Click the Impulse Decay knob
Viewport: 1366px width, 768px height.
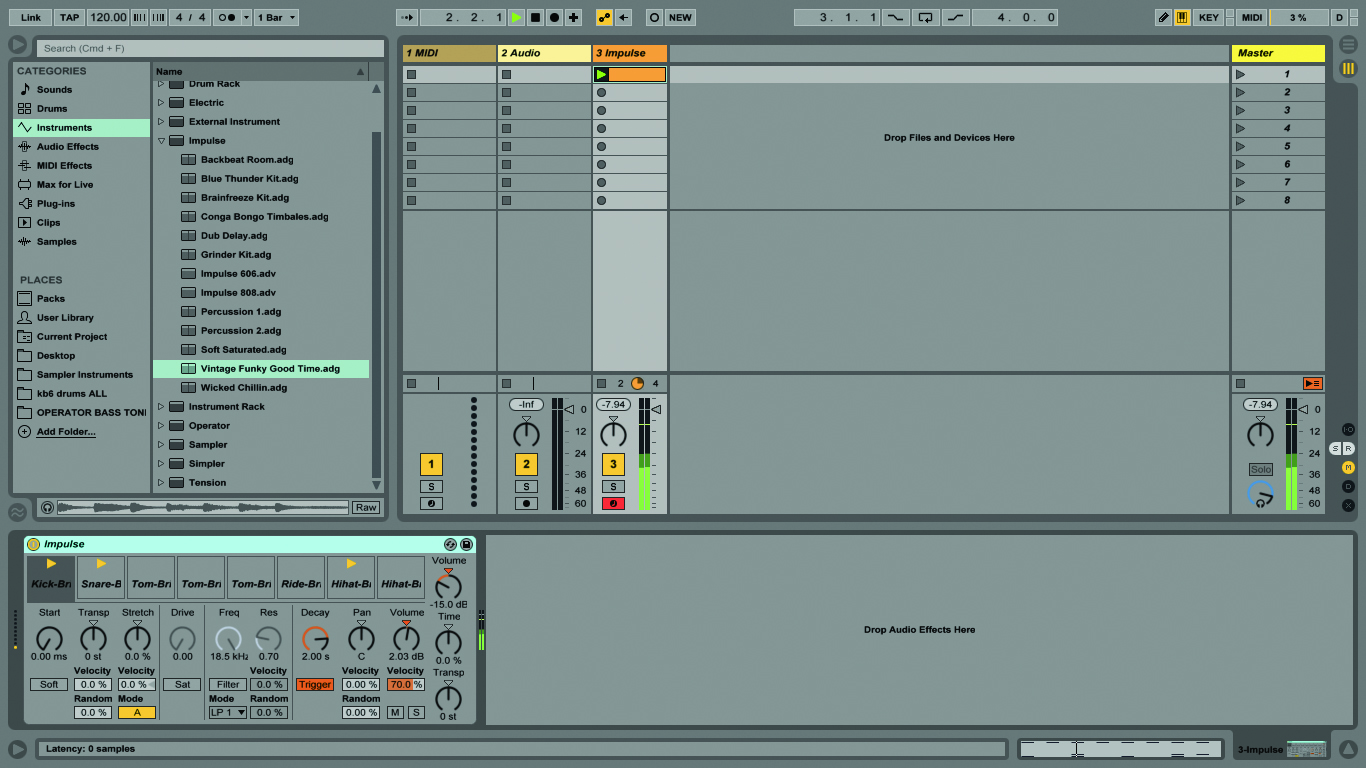[x=315, y=638]
